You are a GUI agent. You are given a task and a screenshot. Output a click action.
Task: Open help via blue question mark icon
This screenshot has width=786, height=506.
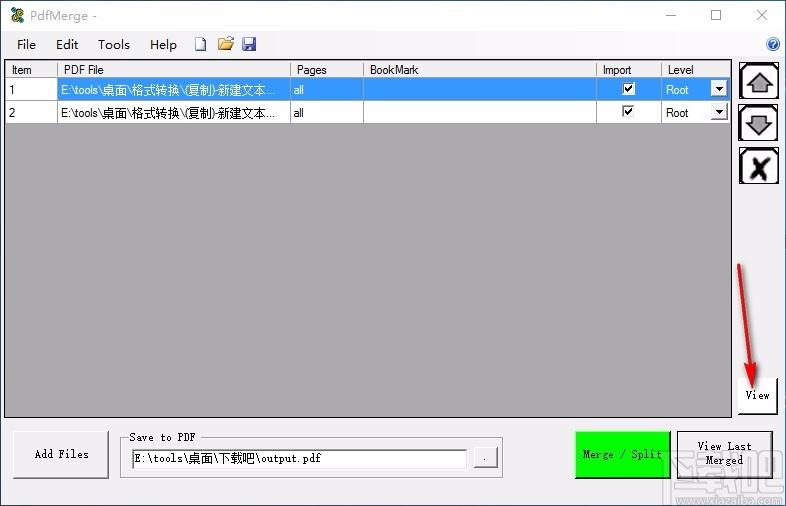pyautogui.click(x=773, y=44)
